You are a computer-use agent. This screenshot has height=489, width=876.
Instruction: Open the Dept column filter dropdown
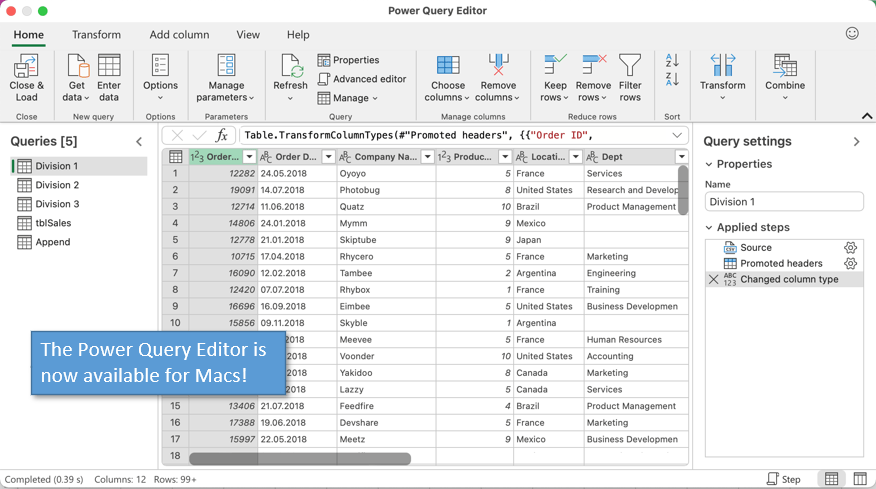681,157
